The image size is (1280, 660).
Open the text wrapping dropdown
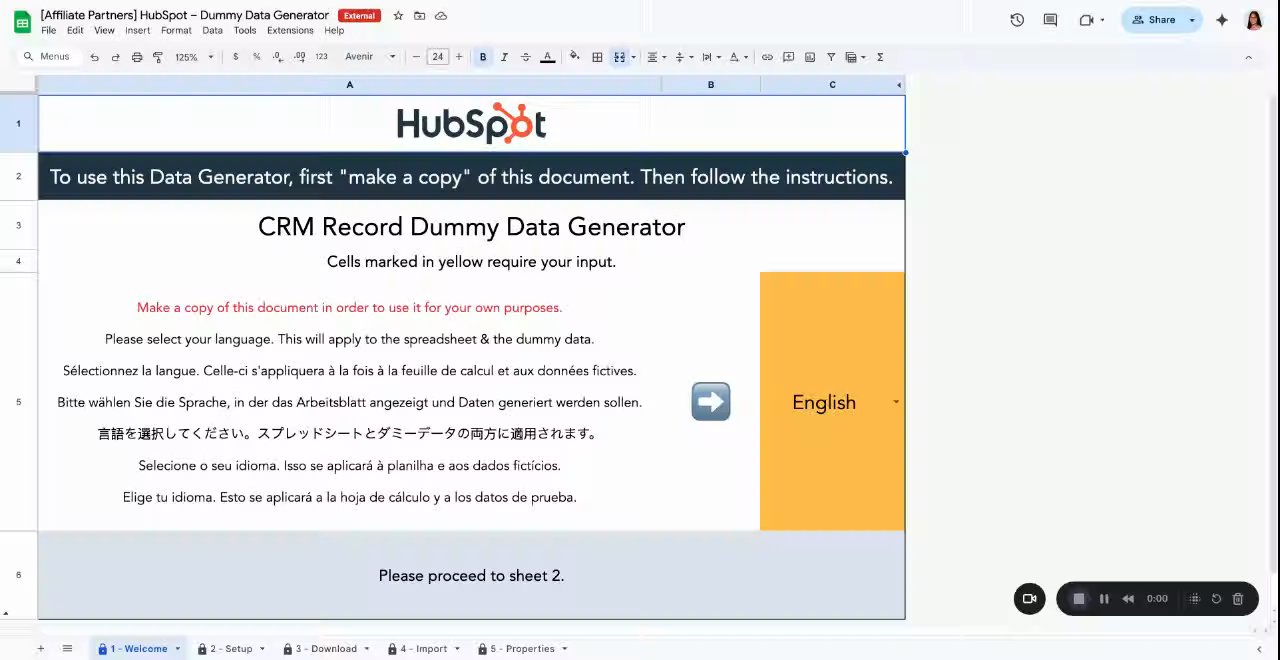[711, 57]
